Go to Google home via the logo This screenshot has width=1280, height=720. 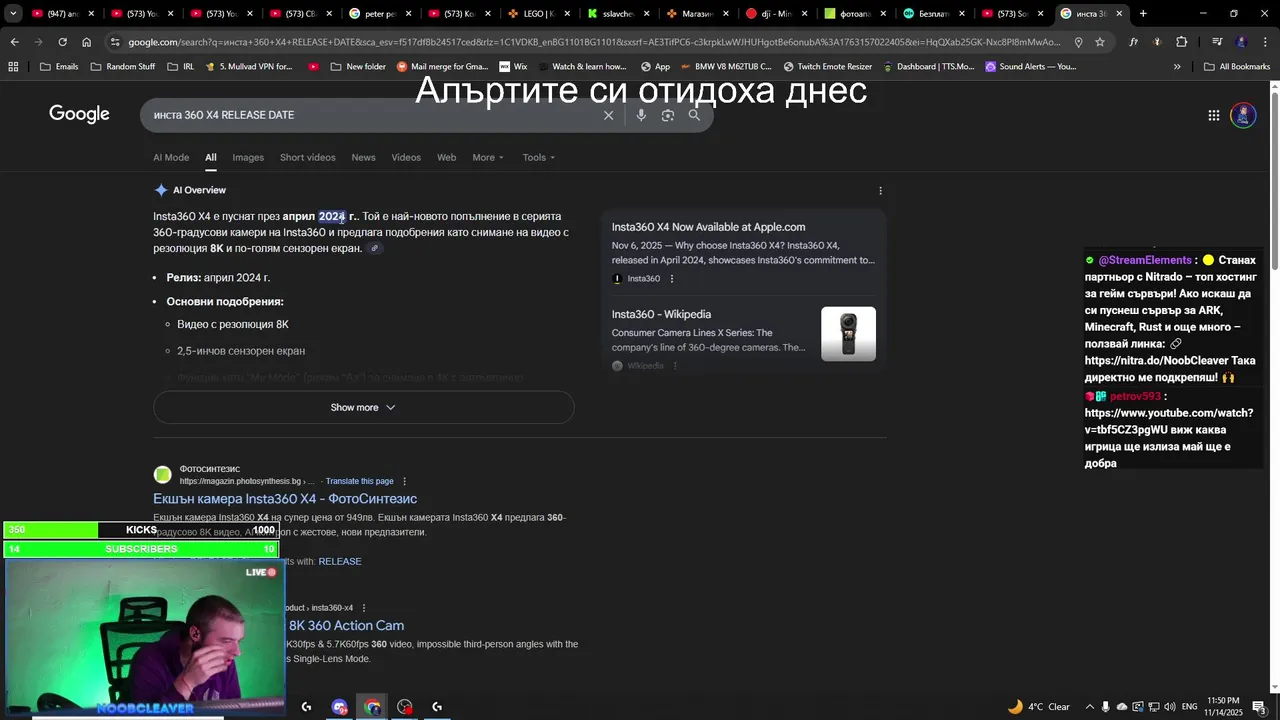(x=79, y=114)
